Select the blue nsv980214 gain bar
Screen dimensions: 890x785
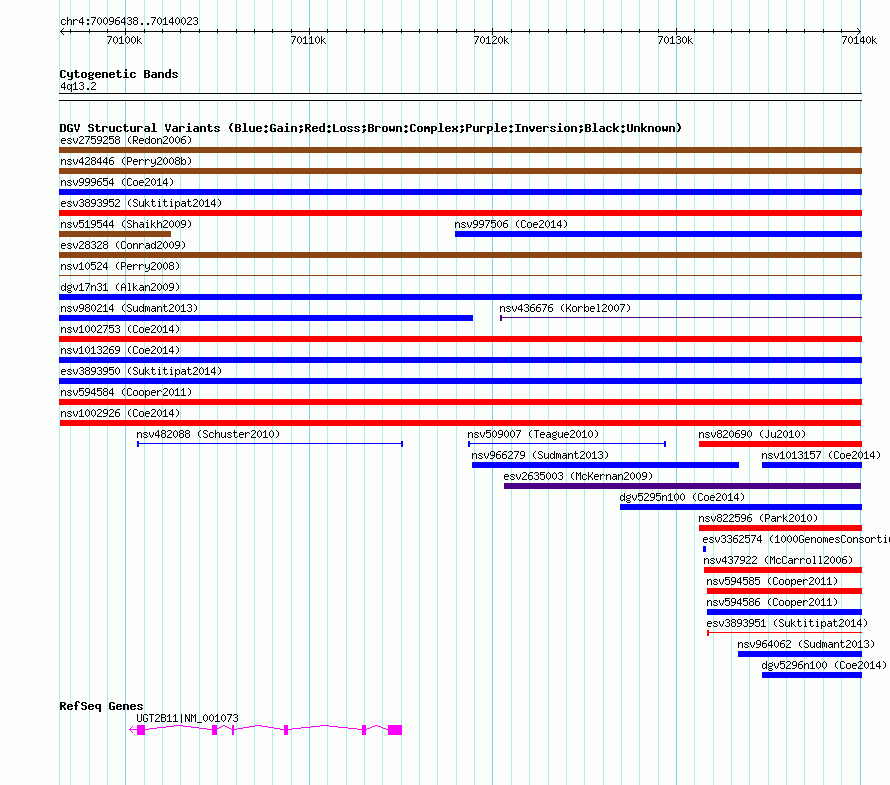click(x=266, y=318)
